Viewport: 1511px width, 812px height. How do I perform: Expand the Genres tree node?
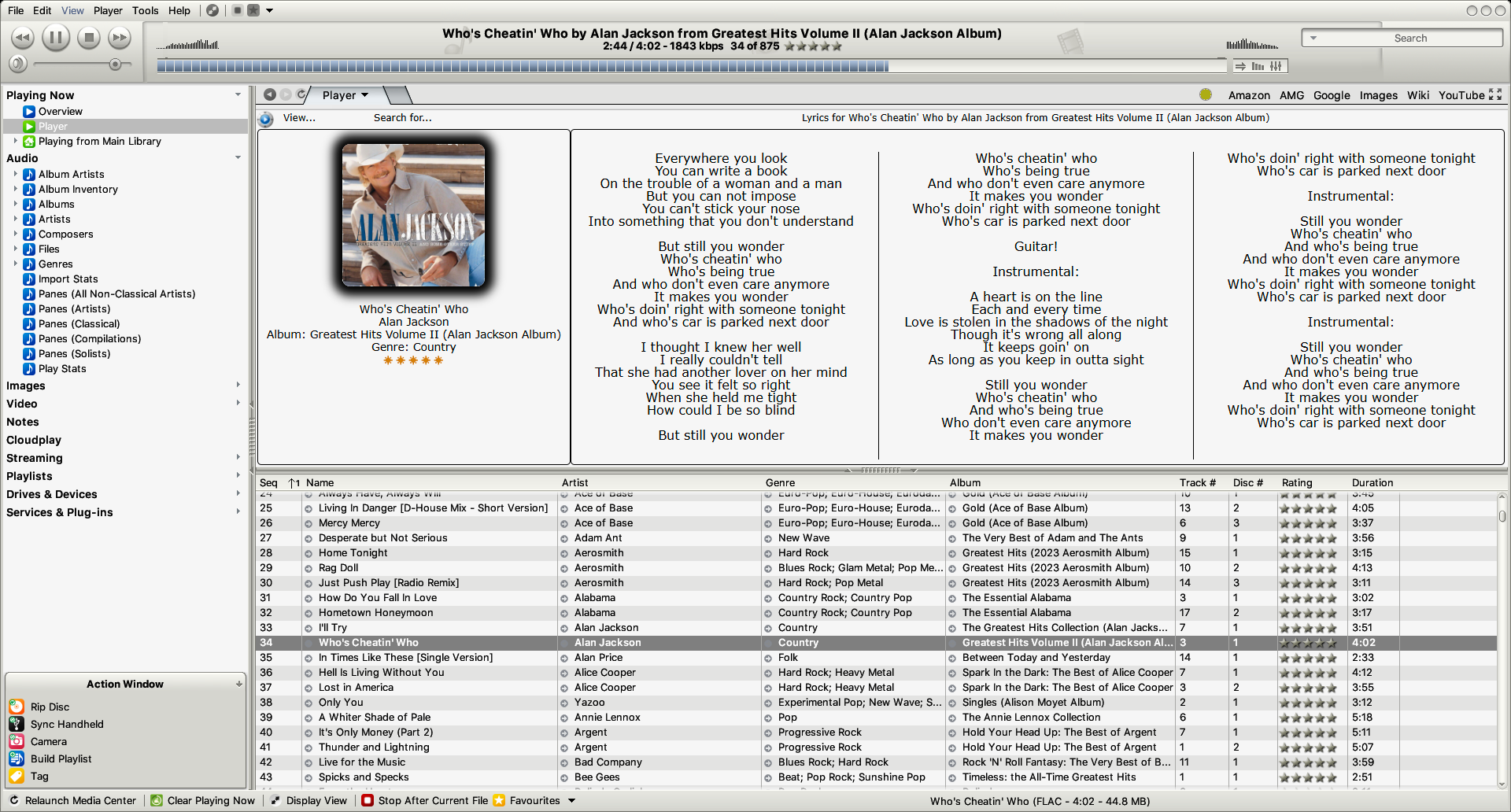coord(15,264)
